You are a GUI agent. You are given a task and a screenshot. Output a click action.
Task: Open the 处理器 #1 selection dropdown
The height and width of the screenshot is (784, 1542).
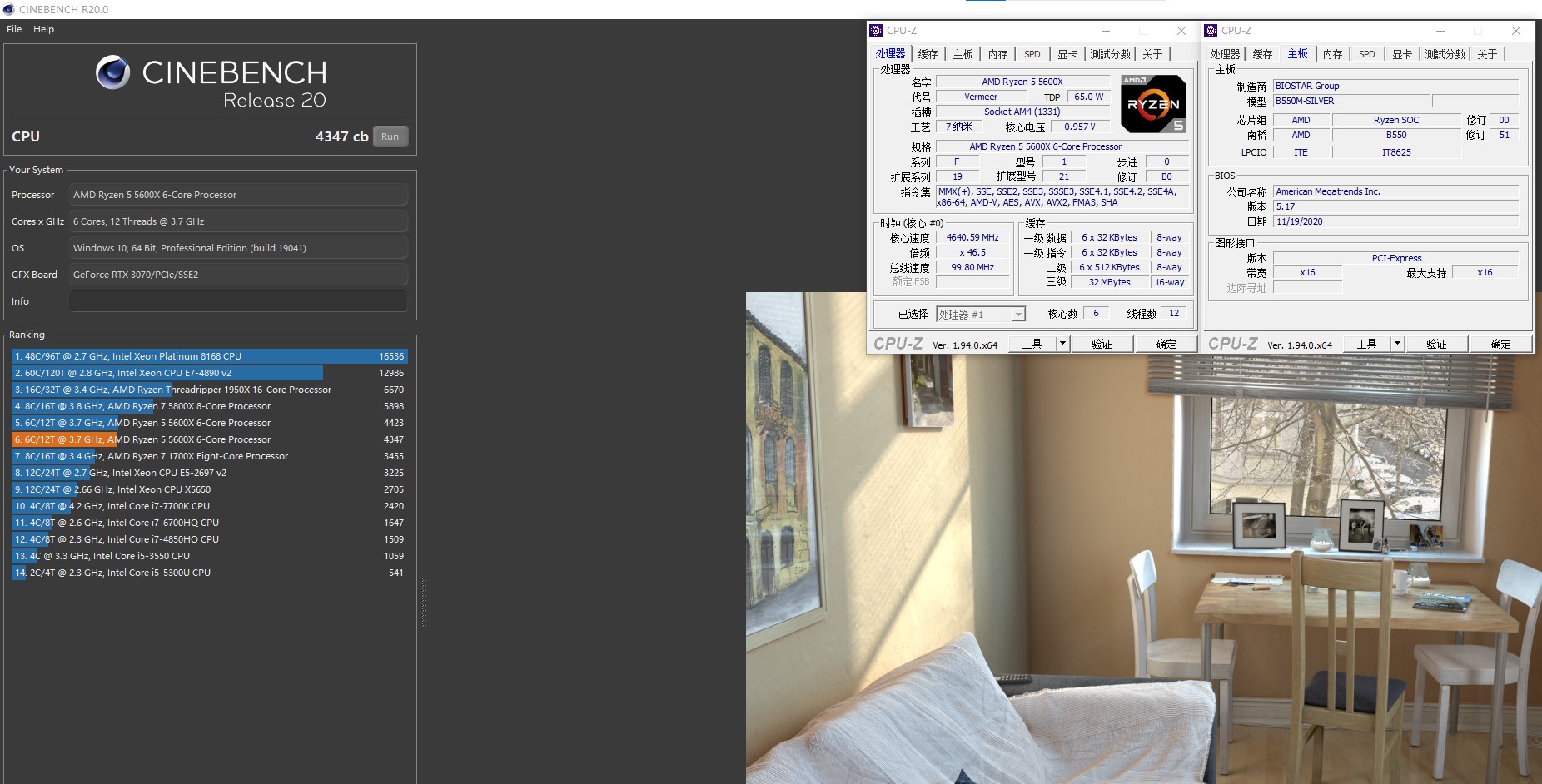(981, 315)
